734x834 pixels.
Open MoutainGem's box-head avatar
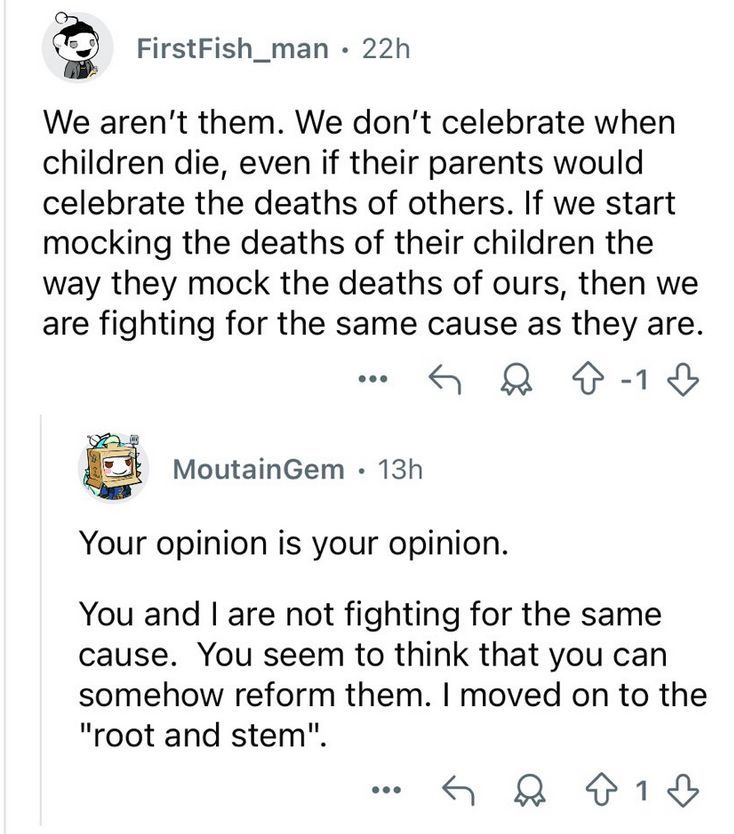tap(115, 468)
